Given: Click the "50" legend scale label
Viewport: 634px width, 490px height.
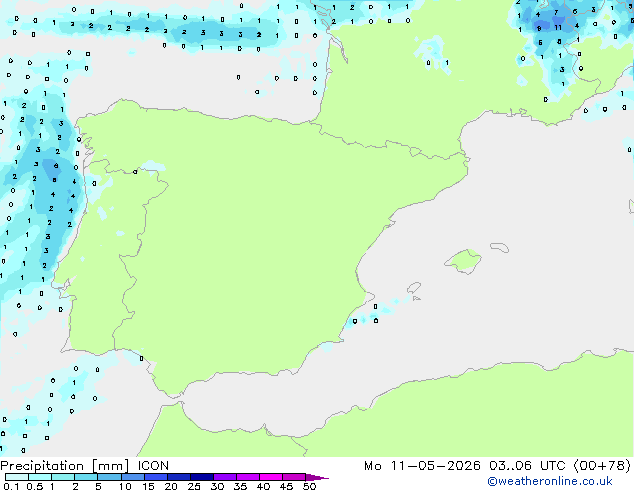Looking at the screenshot, I should (x=310, y=486).
